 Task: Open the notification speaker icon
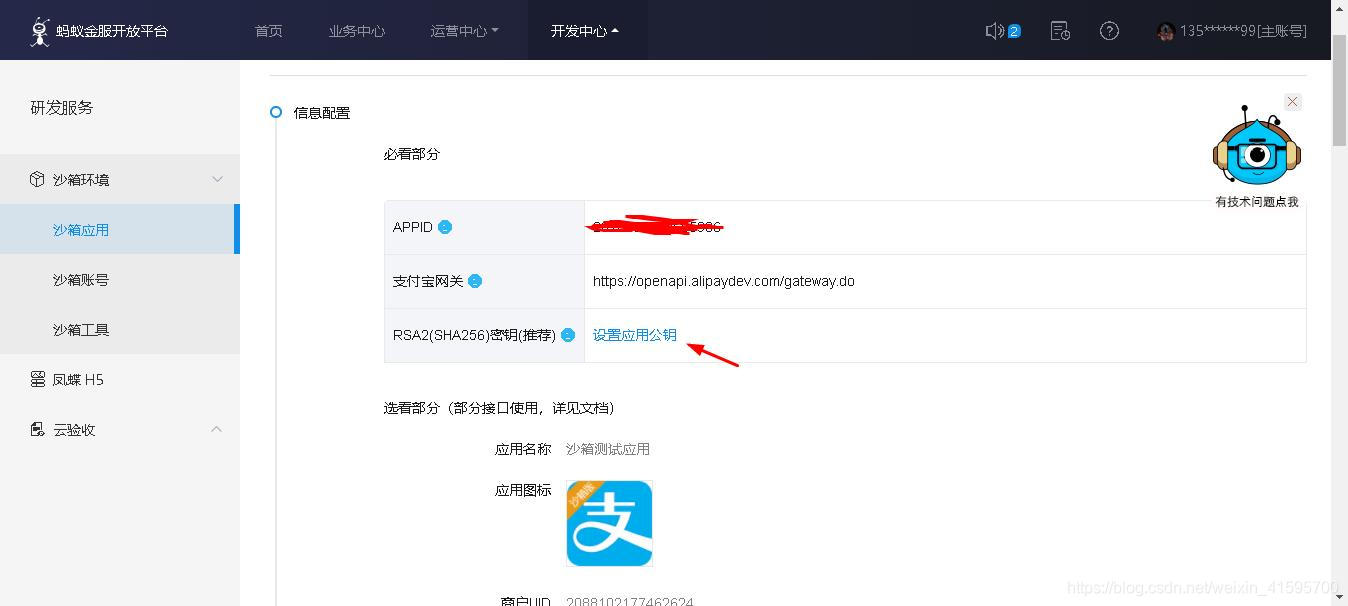(994, 31)
